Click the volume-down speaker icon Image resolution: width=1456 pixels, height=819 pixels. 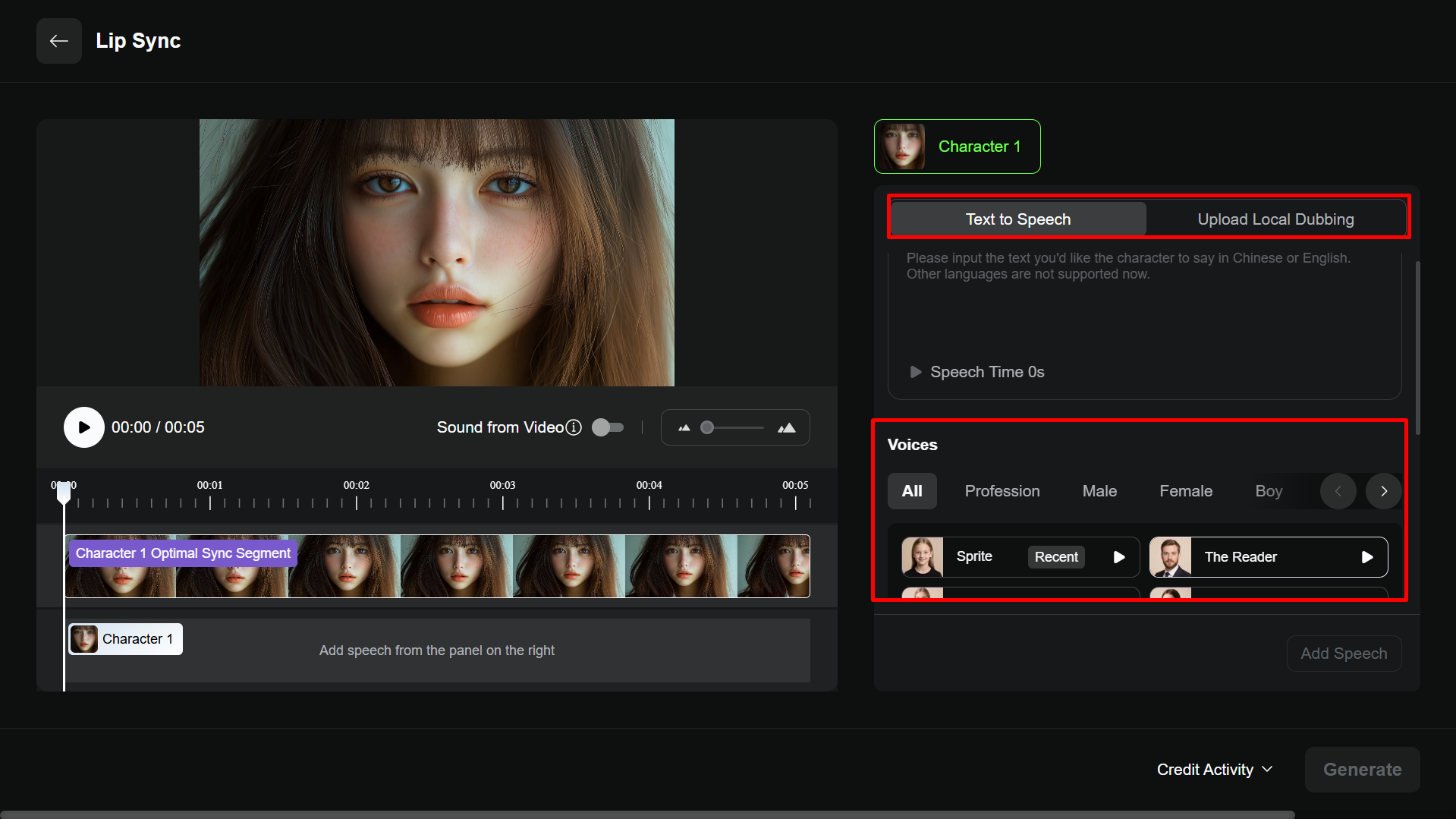point(684,427)
